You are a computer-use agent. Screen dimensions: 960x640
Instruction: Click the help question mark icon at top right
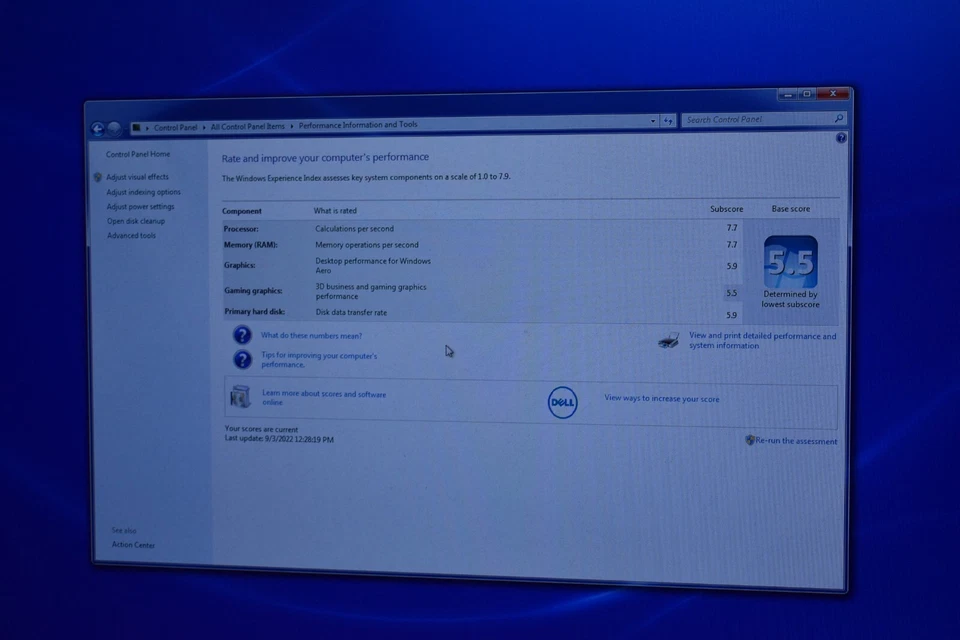(841, 138)
